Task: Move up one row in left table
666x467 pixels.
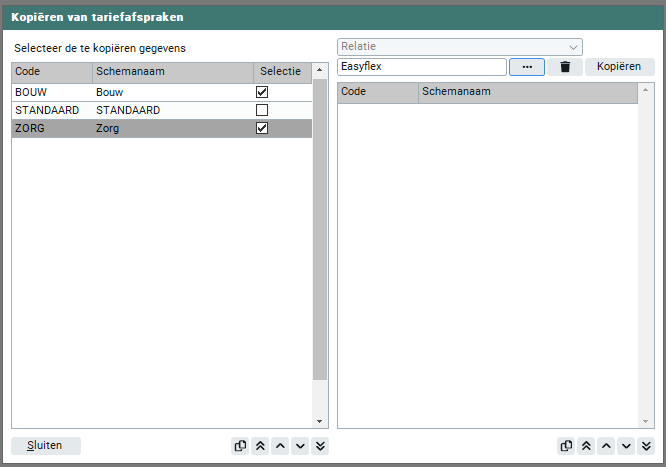Action: (x=280, y=446)
